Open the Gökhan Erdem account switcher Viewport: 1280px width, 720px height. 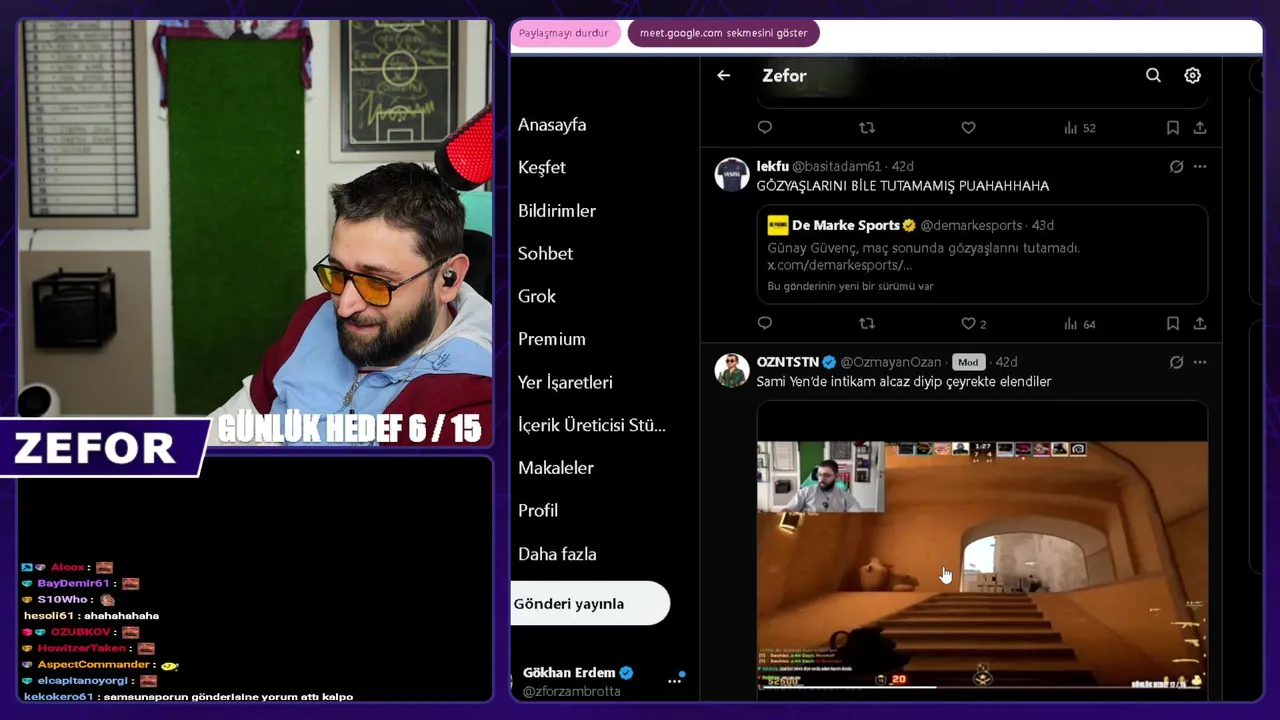pyautogui.click(x=598, y=681)
